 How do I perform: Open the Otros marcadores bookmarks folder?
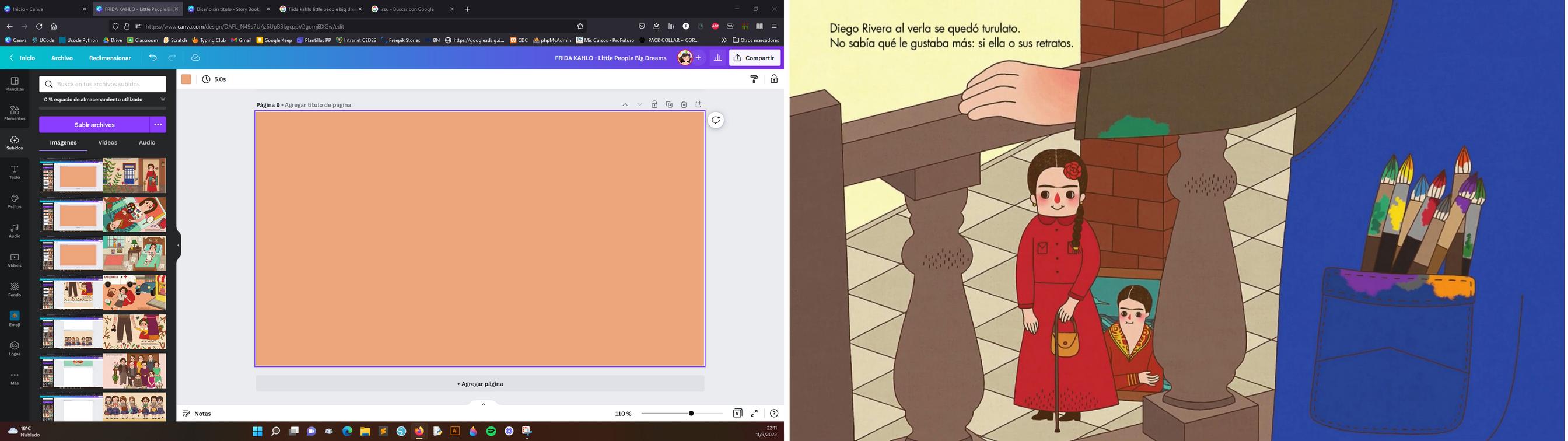pyautogui.click(x=756, y=40)
